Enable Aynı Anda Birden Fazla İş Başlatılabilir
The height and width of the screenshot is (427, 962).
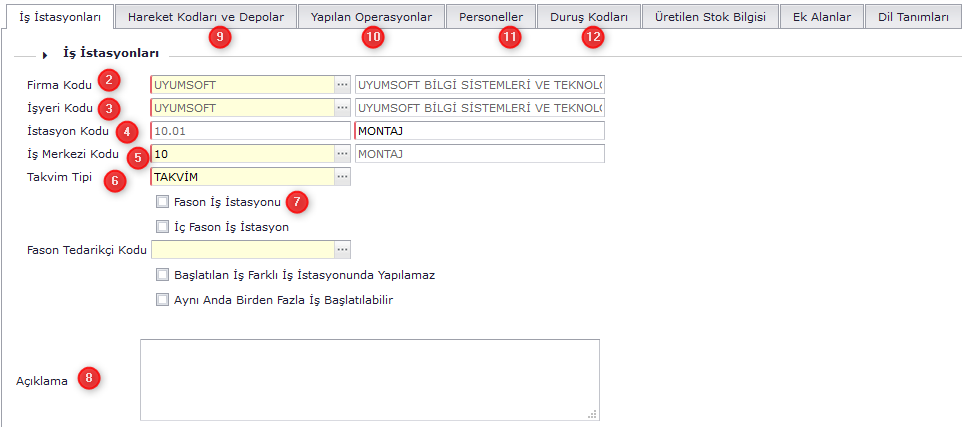tap(163, 299)
